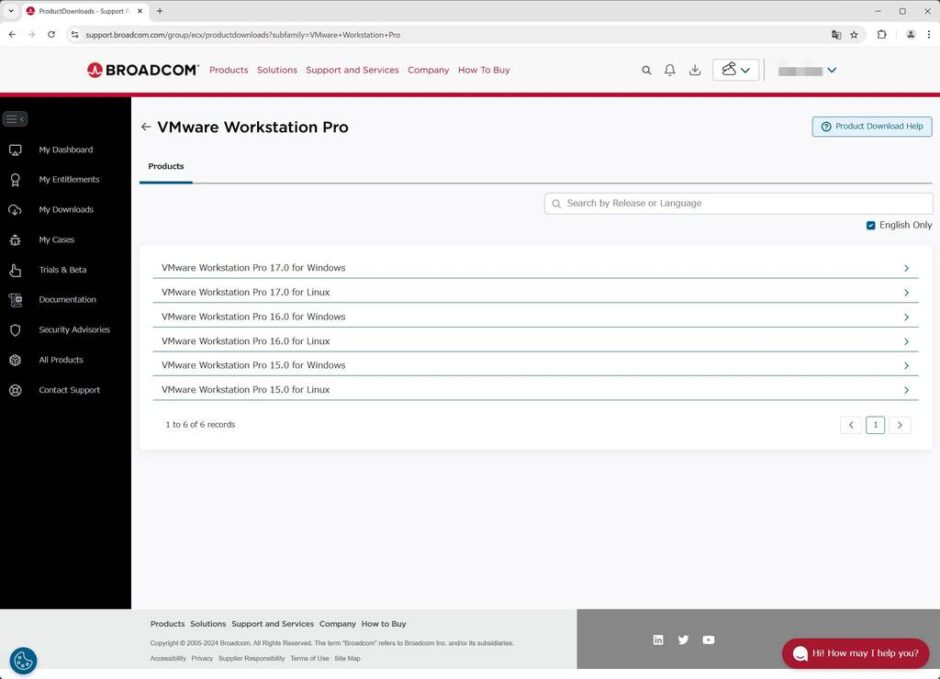This screenshot has height=679, width=940.
Task: Open Broadcom's Twitter page from the footer
Action: coord(683,639)
